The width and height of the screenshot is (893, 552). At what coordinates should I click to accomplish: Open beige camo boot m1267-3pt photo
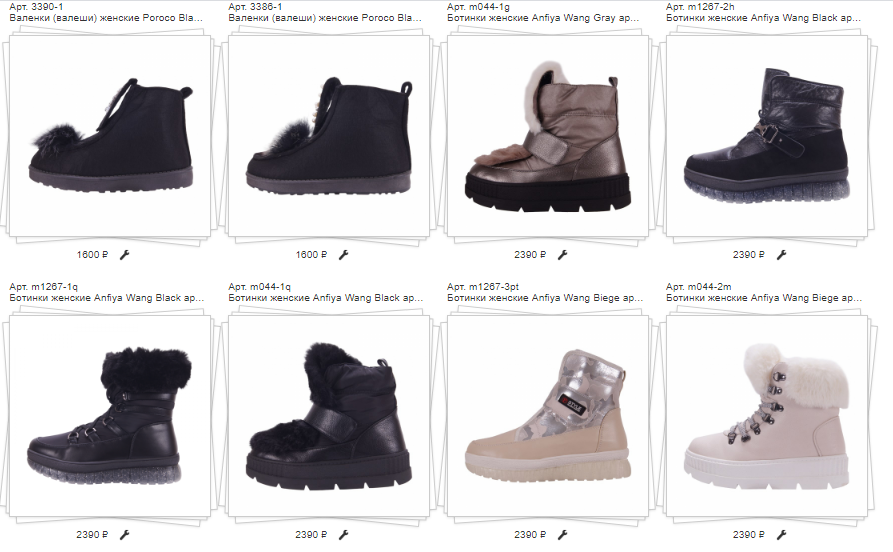tap(548, 416)
